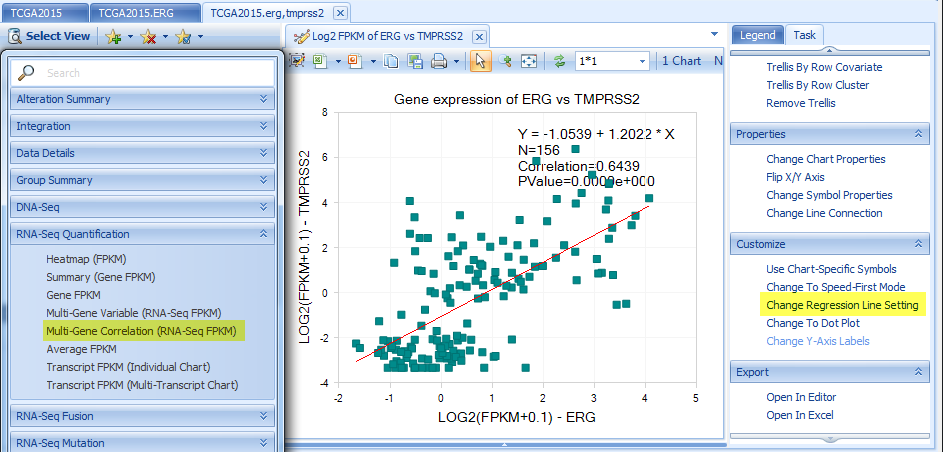Expand the Alteration Summary section
The height and width of the screenshot is (452, 943).
(x=263, y=99)
